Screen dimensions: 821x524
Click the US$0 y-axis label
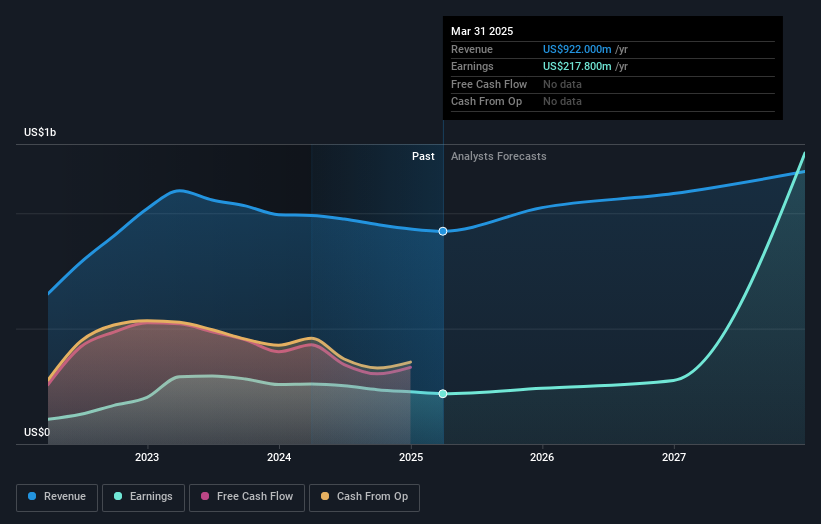click(37, 432)
